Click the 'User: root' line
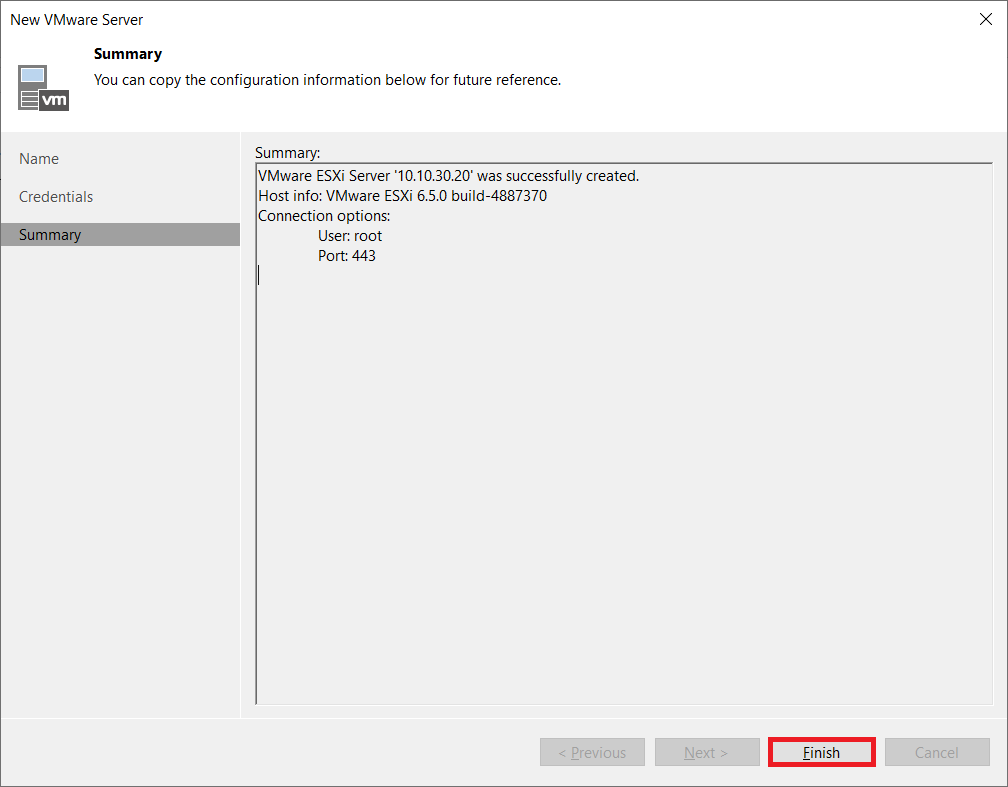The image size is (1008, 787). [x=350, y=236]
